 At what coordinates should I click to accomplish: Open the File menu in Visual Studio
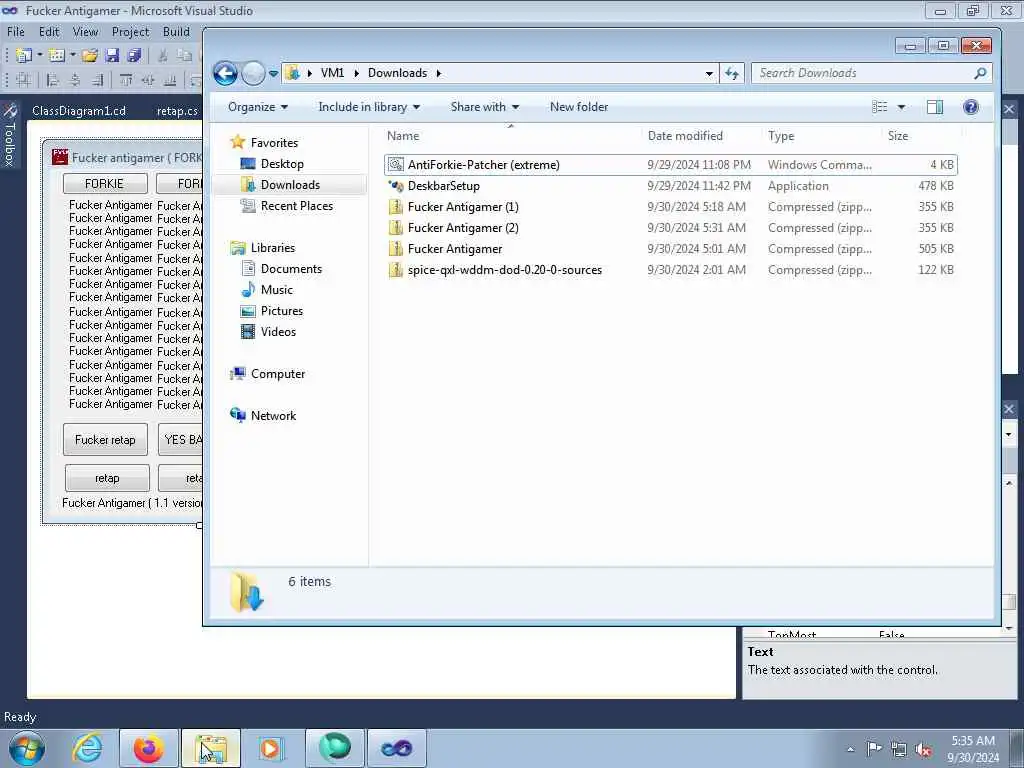click(x=16, y=31)
